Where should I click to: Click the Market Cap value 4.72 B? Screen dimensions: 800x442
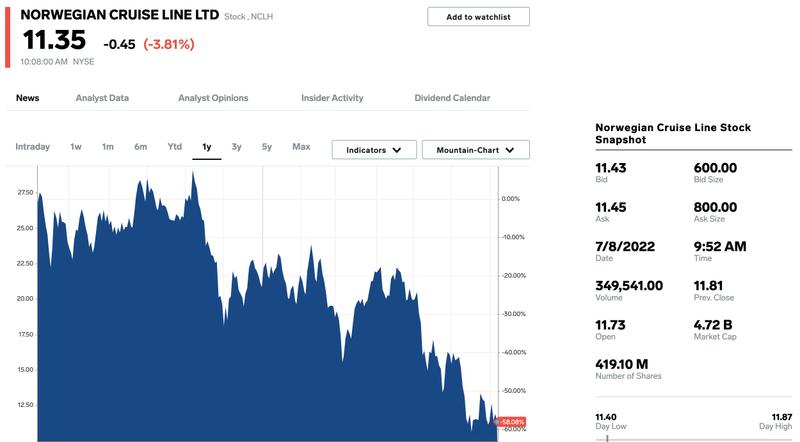tap(713, 325)
